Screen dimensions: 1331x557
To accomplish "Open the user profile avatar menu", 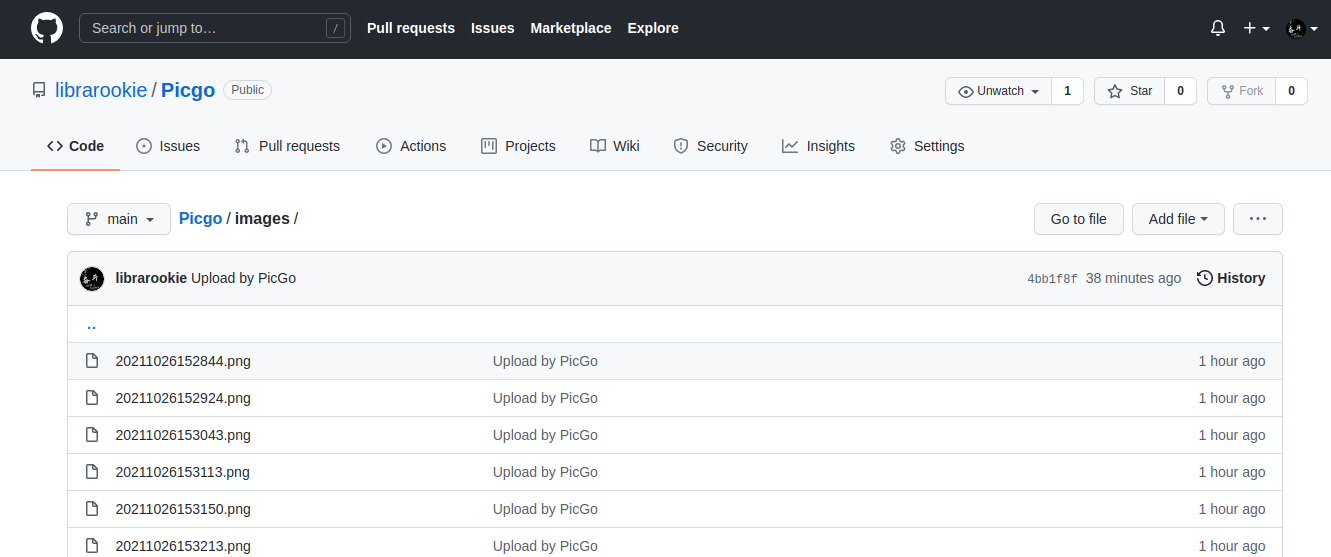I will [x=1301, y=28].
